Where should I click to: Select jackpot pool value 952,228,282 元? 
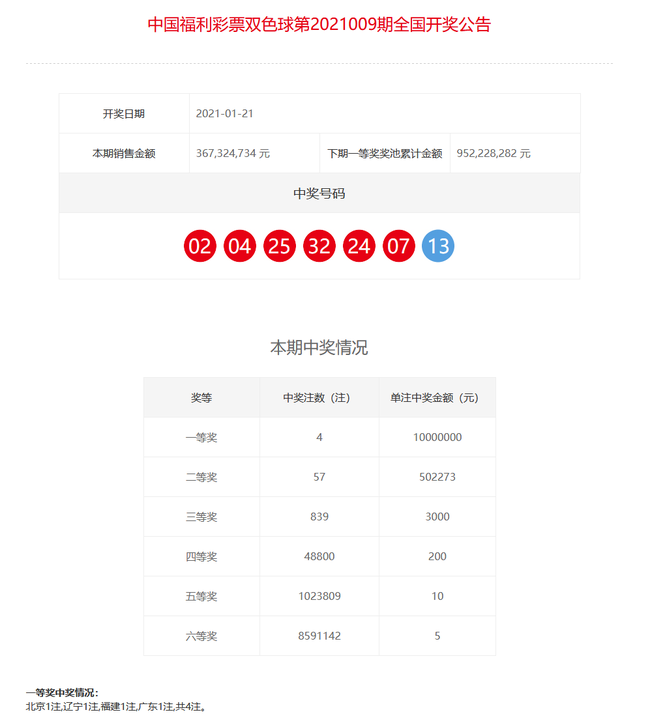point(493,154)
